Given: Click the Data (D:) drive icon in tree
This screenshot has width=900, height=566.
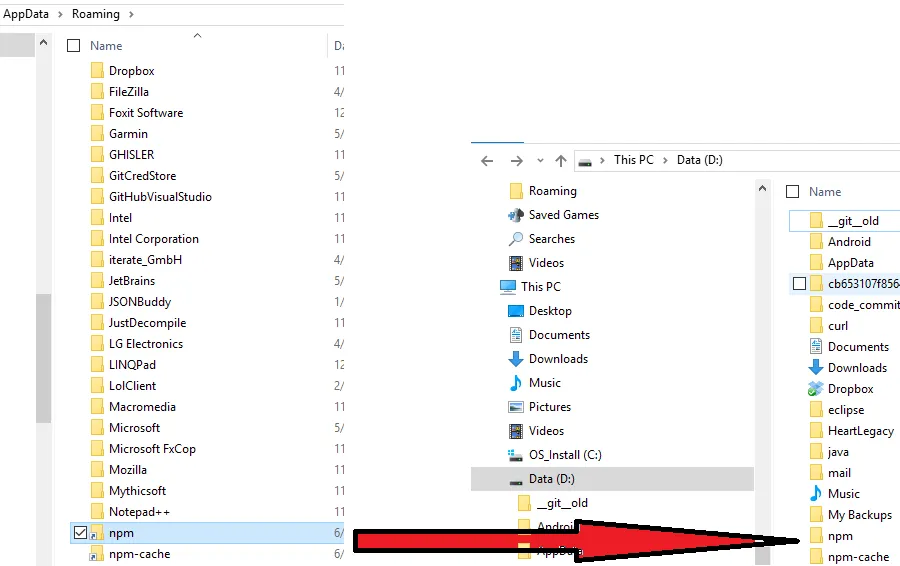Looking at the screenshot, I should tap(516, 481).
